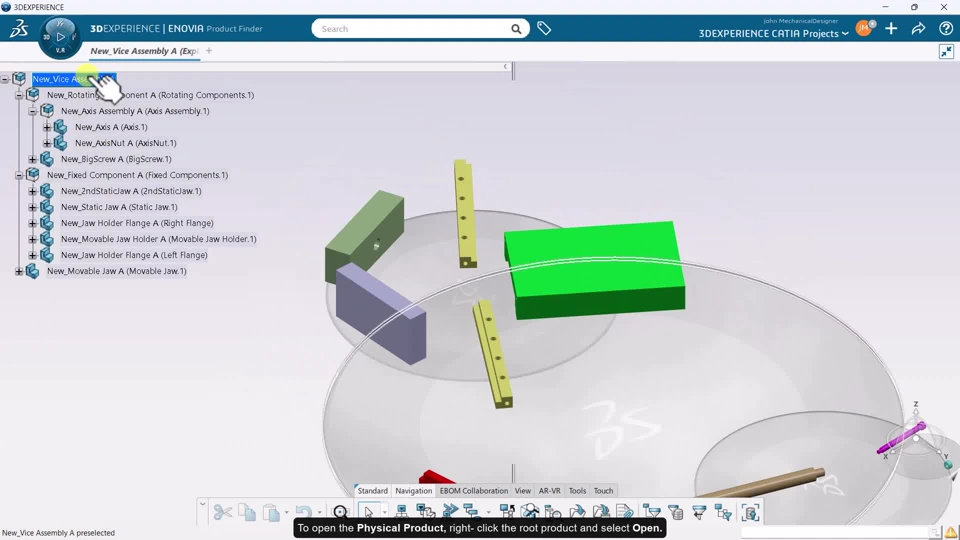Screen dimensions: 960x540
Task: Click the Cut scissors icon
Action: (x=222, y=512)
